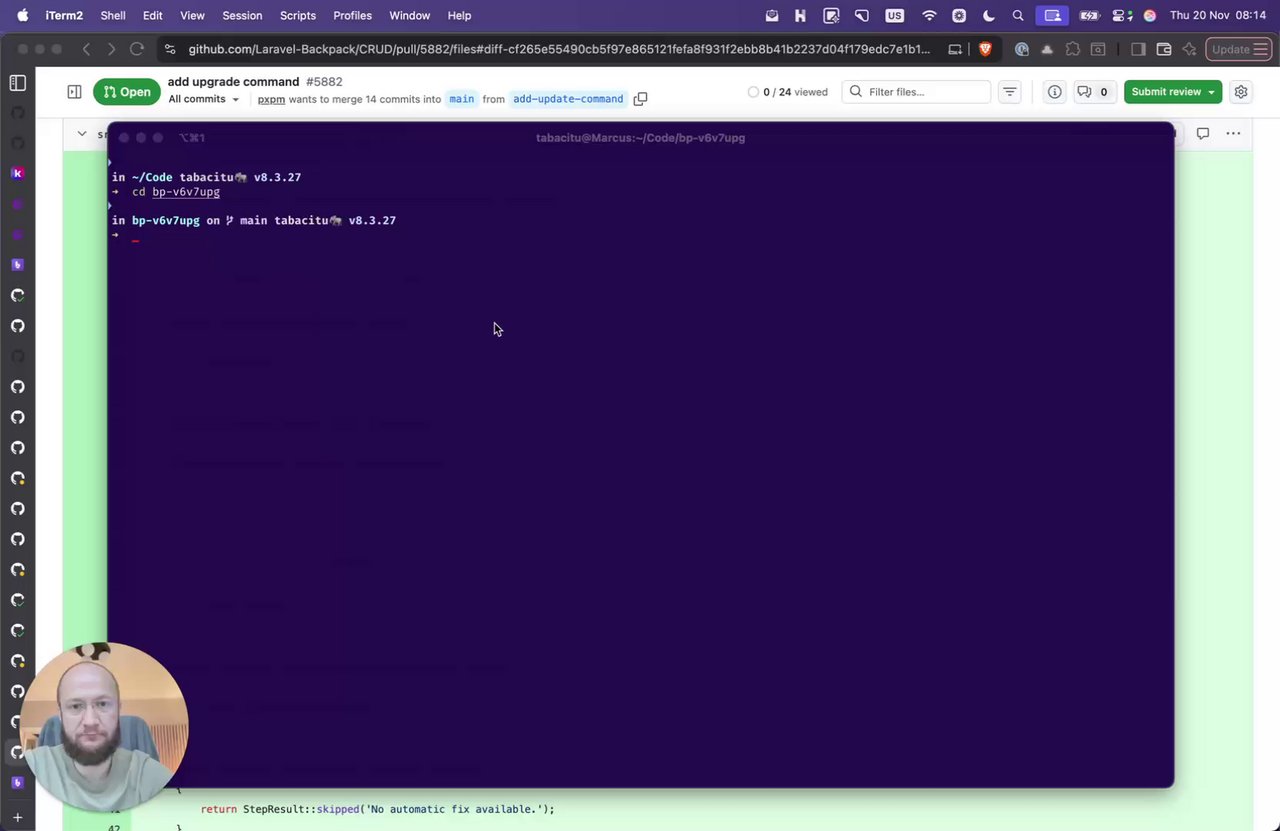This screenshot has width=1280, height=831.
Task: Open diff view settings gear
Action: point(1241,92)
